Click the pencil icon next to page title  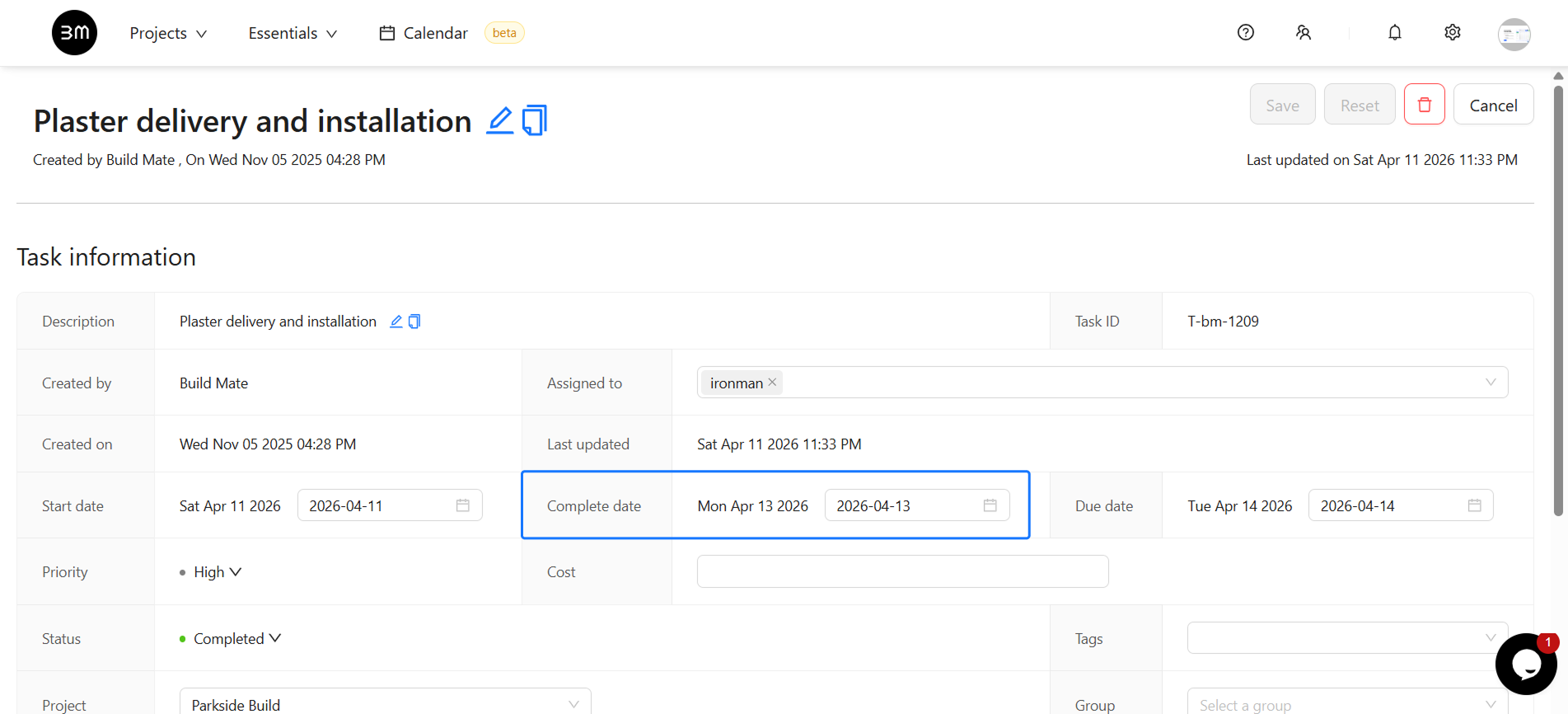tap(499, 120)
